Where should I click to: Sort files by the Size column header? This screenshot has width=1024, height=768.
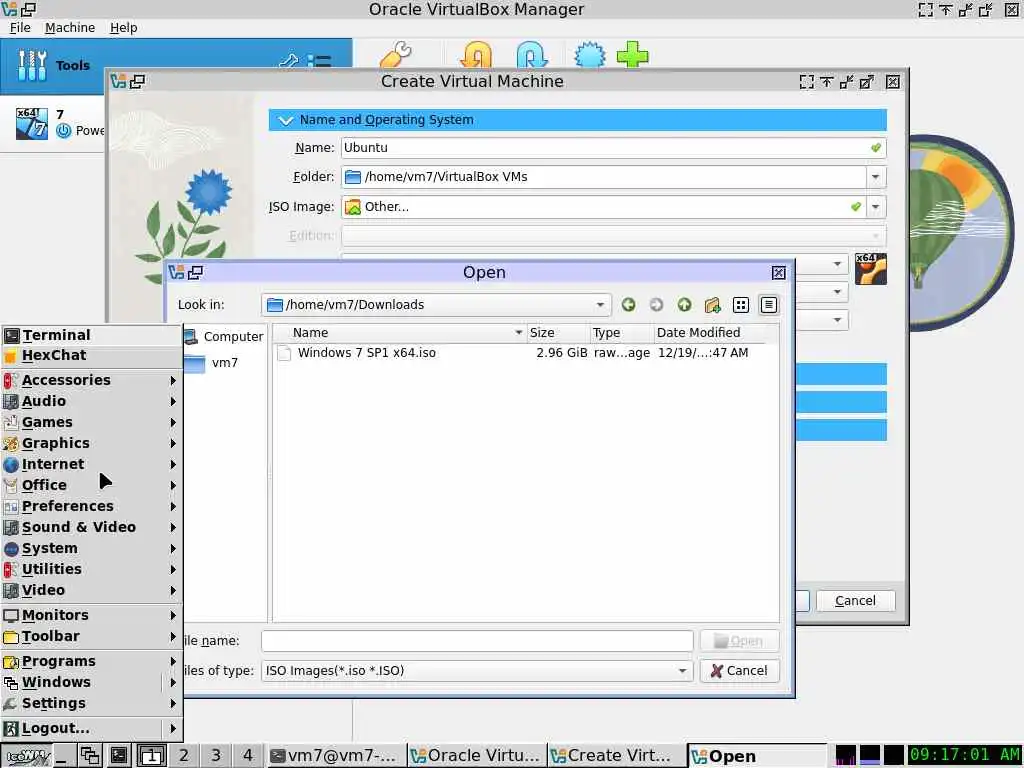[558, 332]
